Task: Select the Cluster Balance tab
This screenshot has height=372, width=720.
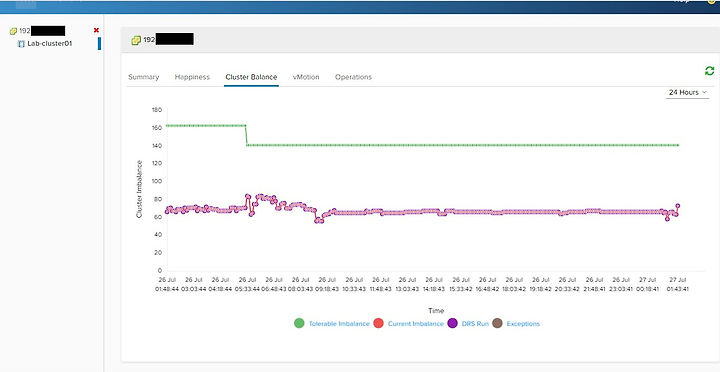Action: click(251, 77)
